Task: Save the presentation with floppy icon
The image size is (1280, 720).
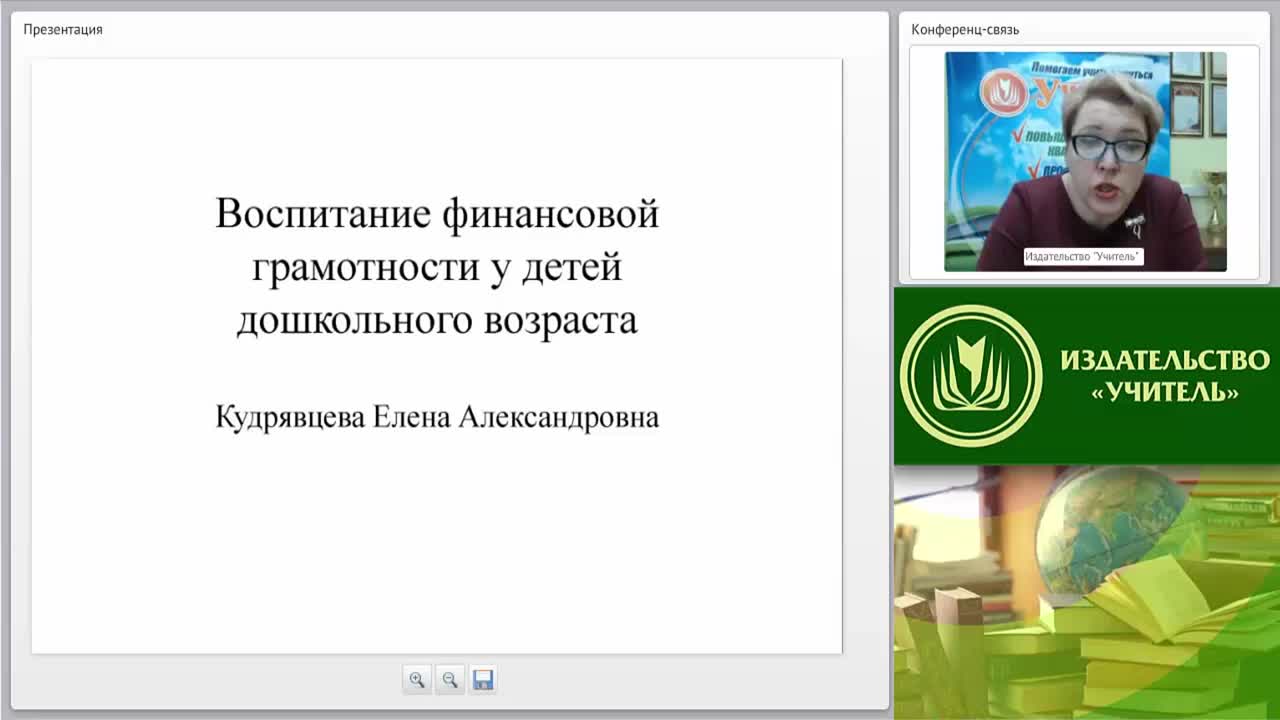Action: coord(483,680)
